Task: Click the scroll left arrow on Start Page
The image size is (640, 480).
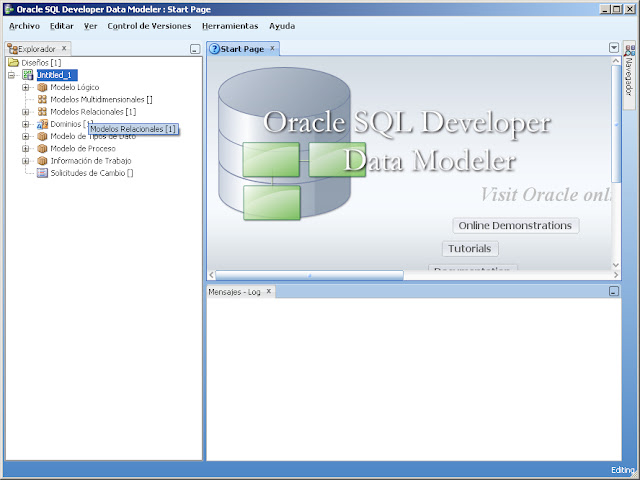Action: pos(211,275)
